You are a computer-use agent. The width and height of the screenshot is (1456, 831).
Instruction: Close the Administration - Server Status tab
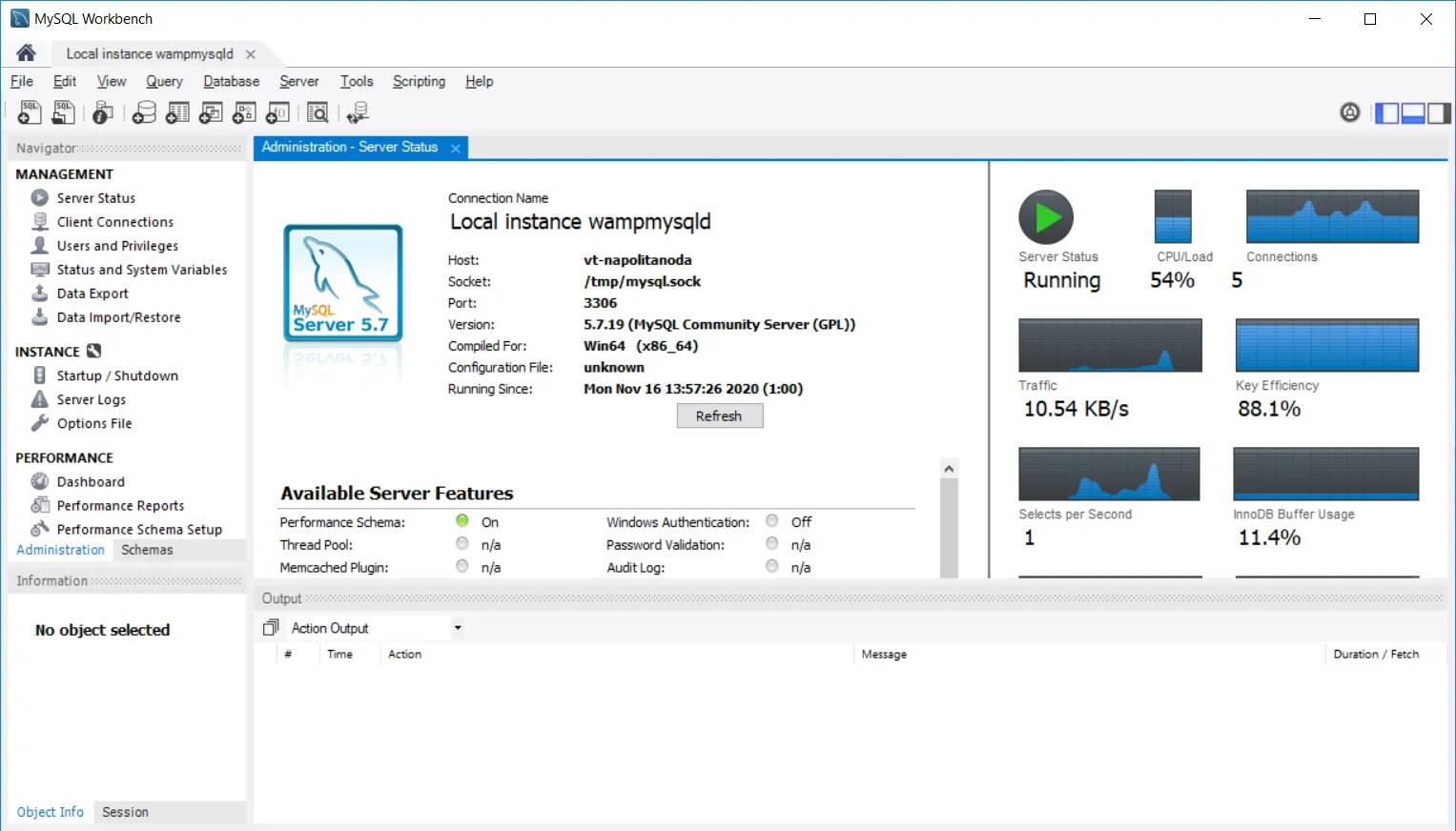coord(456,148)
